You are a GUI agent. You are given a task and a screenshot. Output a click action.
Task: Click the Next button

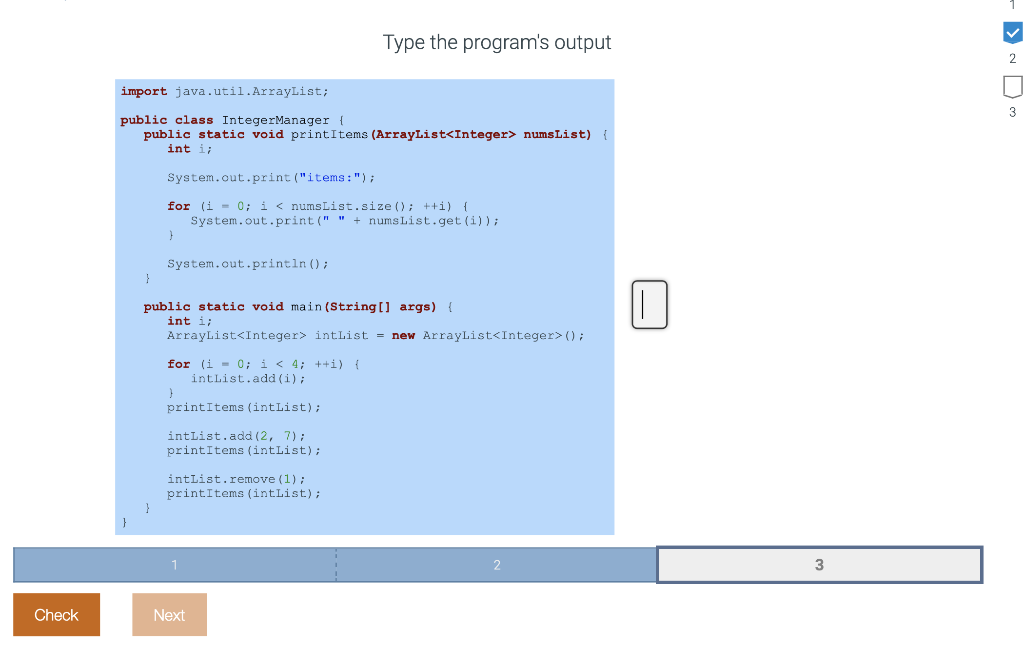point(169,614)
